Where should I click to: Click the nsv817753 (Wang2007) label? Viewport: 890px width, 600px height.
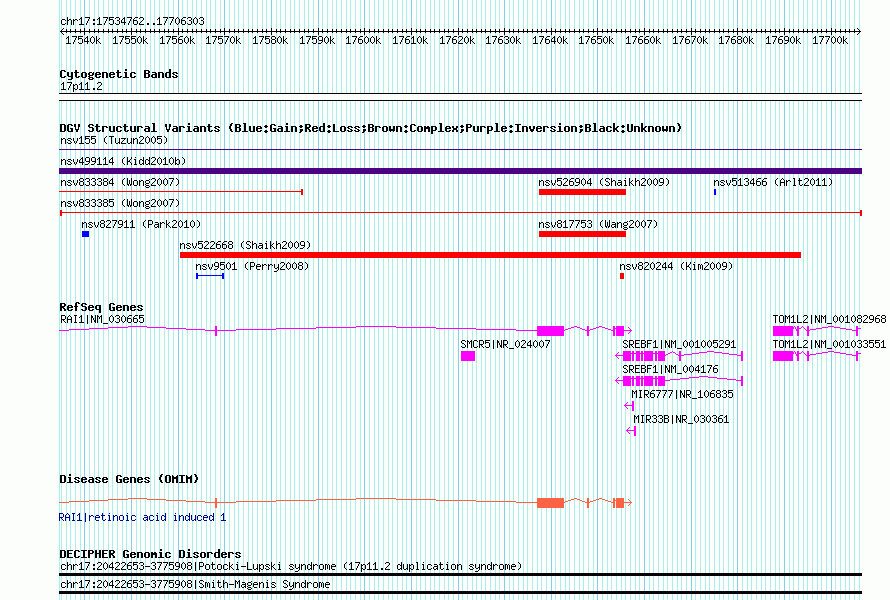pyautogui.click(x=598, y=224)
